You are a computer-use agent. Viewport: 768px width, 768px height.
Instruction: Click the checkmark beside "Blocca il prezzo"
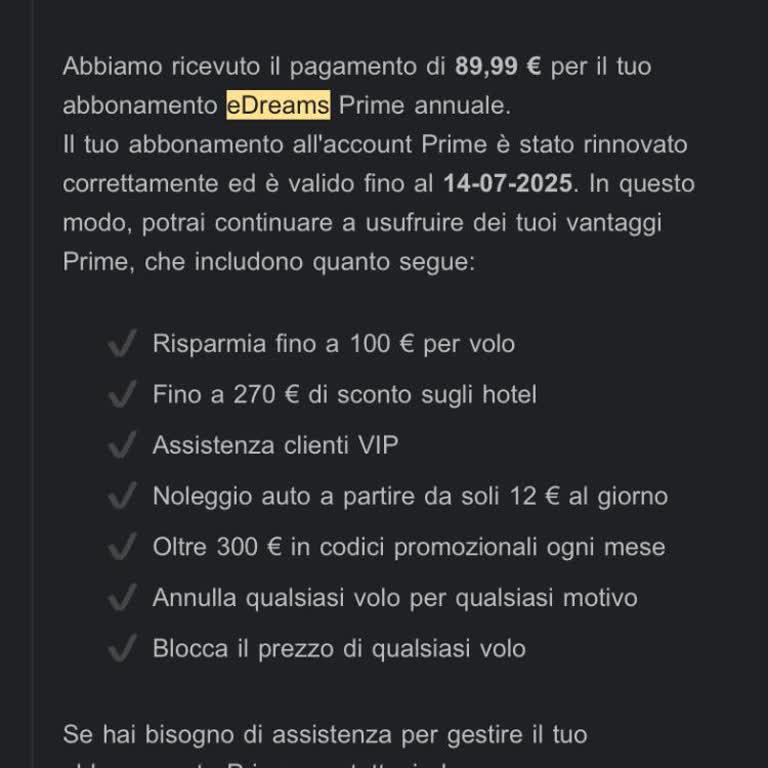pyautogui.click(x=121, y=650)
